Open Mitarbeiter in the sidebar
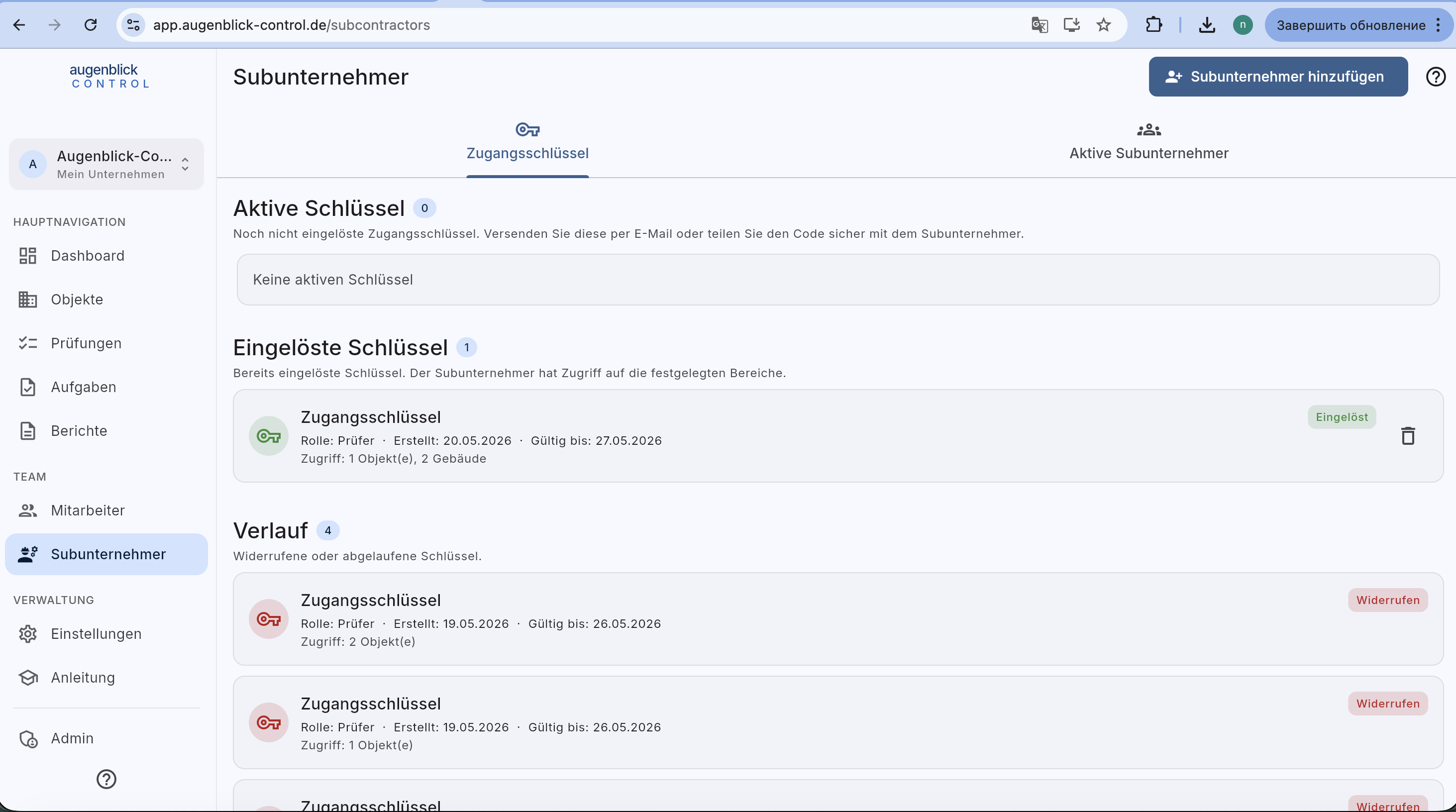 click(106, 510)
